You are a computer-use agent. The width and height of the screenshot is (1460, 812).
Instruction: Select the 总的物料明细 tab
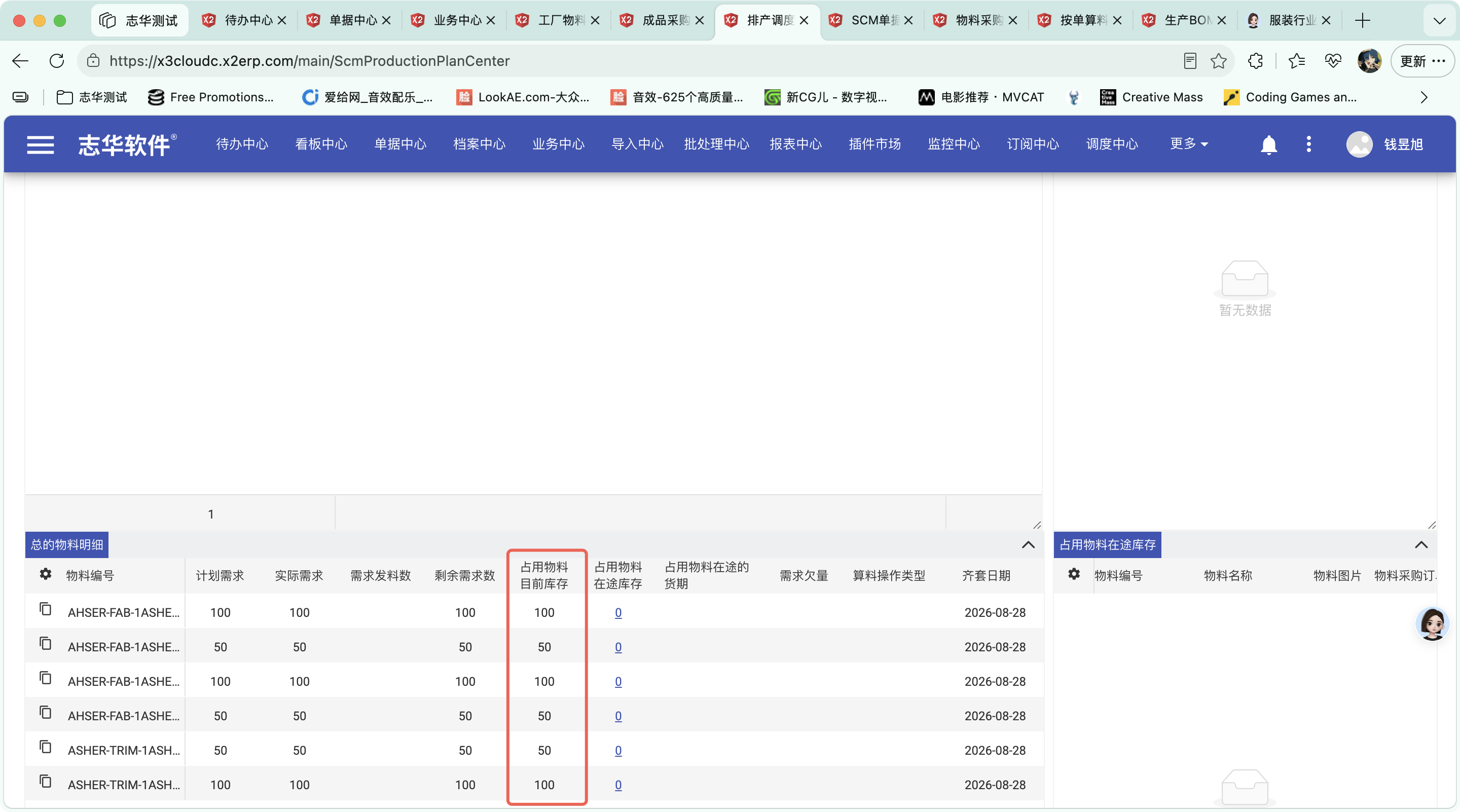(x=67, y=544)
